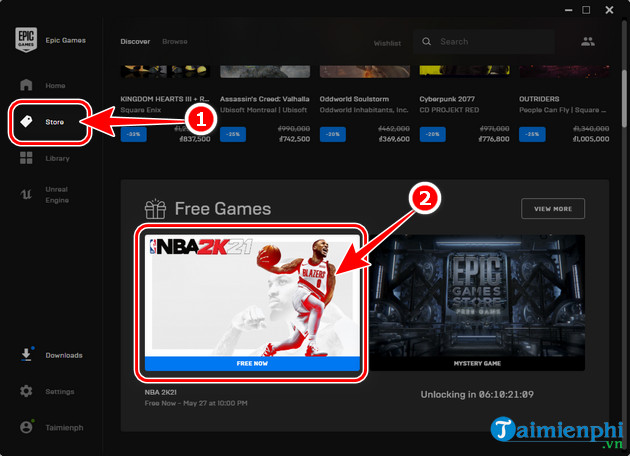
Task: Click the ₫369,600 price text
Action: (394, 139)
